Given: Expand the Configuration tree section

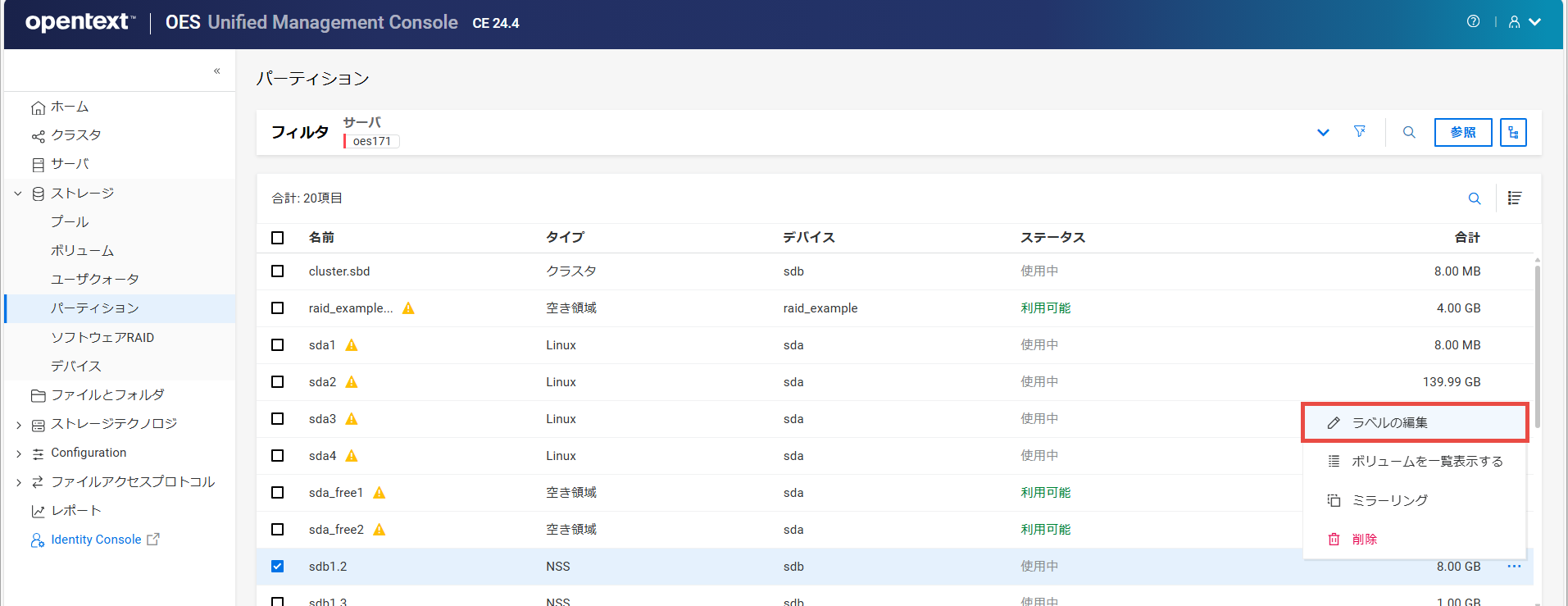Looking at the screenshot, I should 18,453.
